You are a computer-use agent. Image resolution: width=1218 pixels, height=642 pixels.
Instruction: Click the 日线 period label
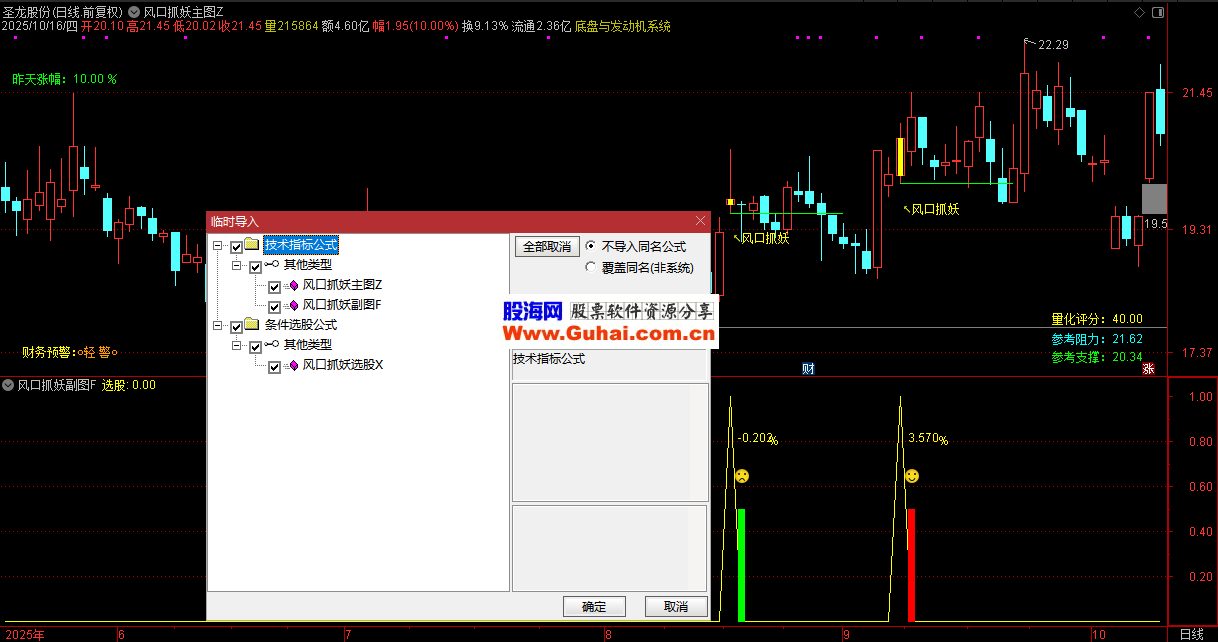pyautogui.click(x=1191, y=634)
